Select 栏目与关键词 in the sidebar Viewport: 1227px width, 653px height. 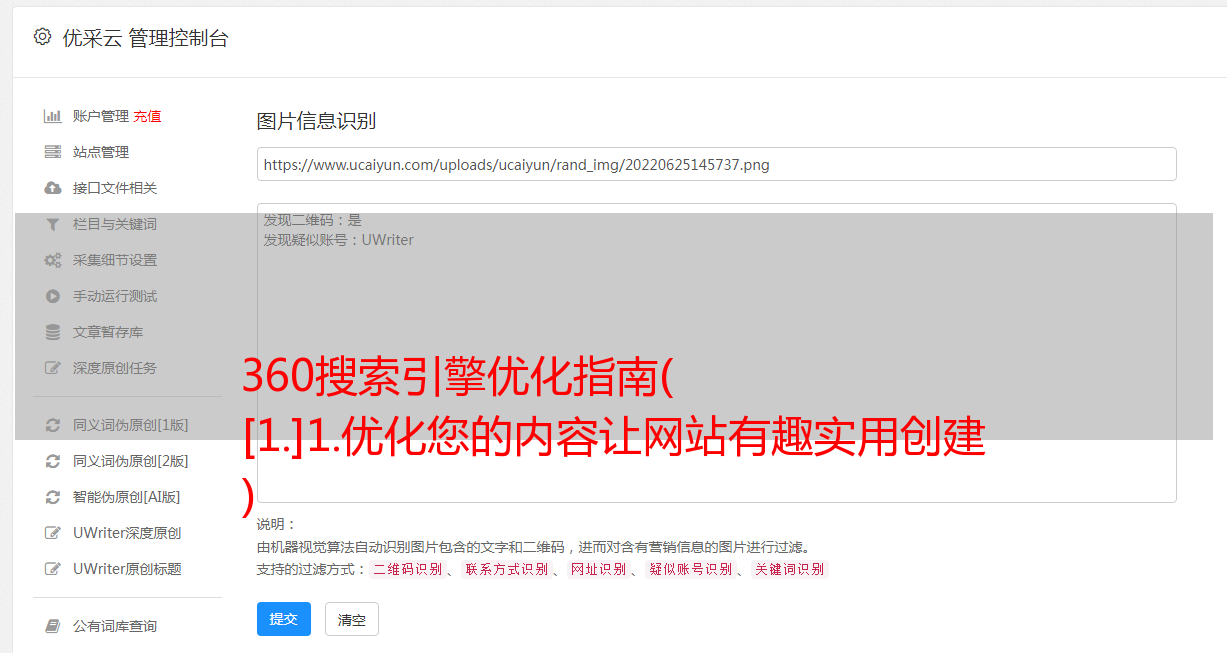[x=115, y=224]
